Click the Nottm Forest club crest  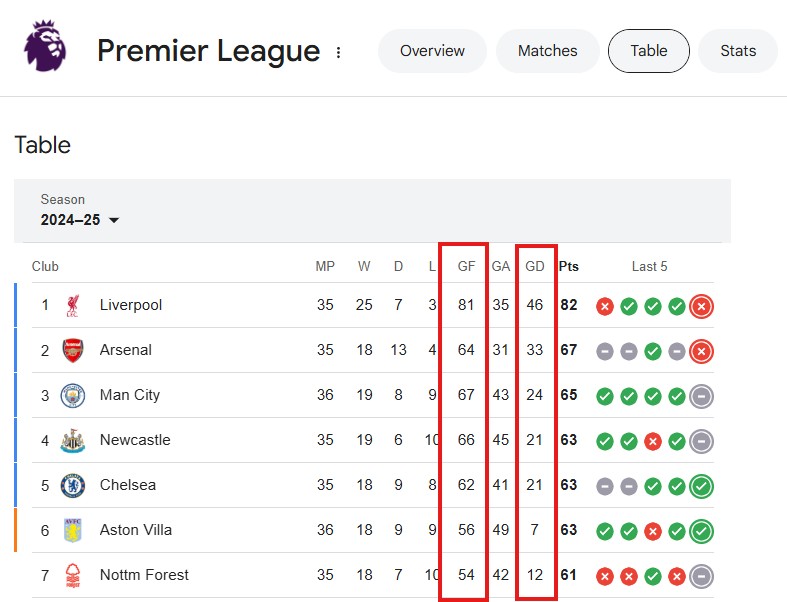click(x=73, y=575)
